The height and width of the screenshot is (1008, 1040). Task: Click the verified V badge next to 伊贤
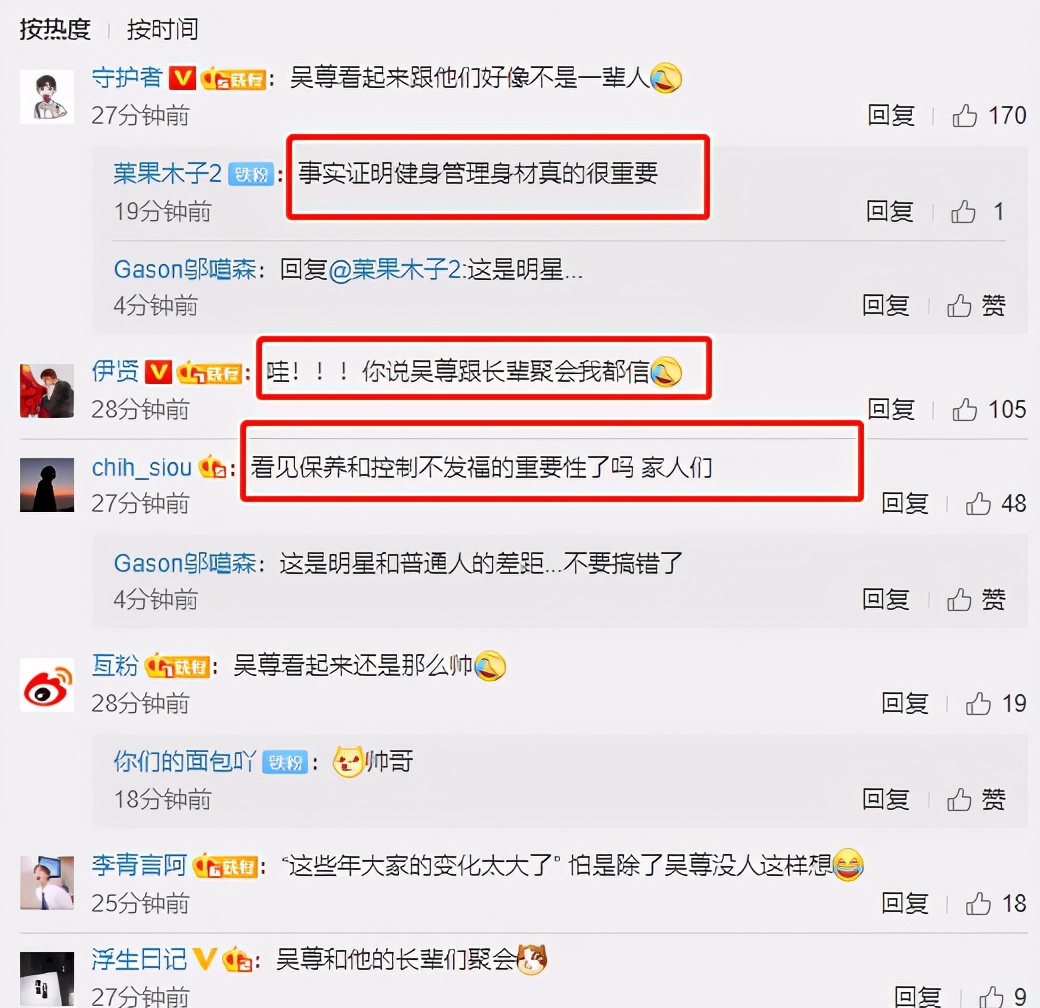pyautogui.click(x=158, y=371)
